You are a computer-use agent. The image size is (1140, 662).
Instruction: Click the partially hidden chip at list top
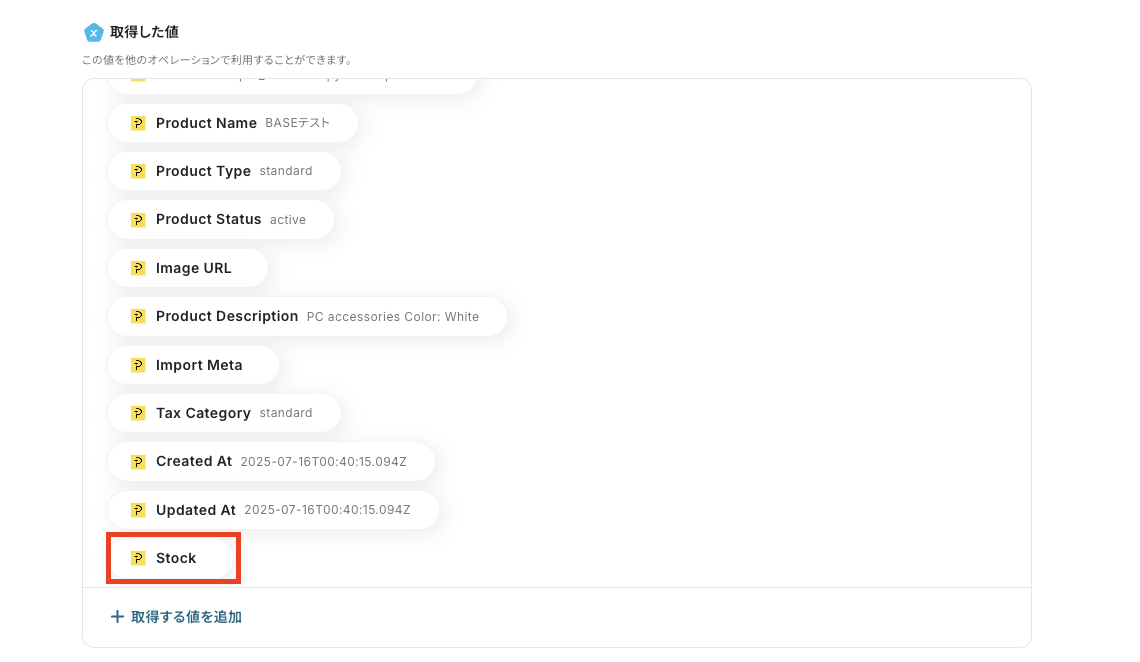point(292,84)
